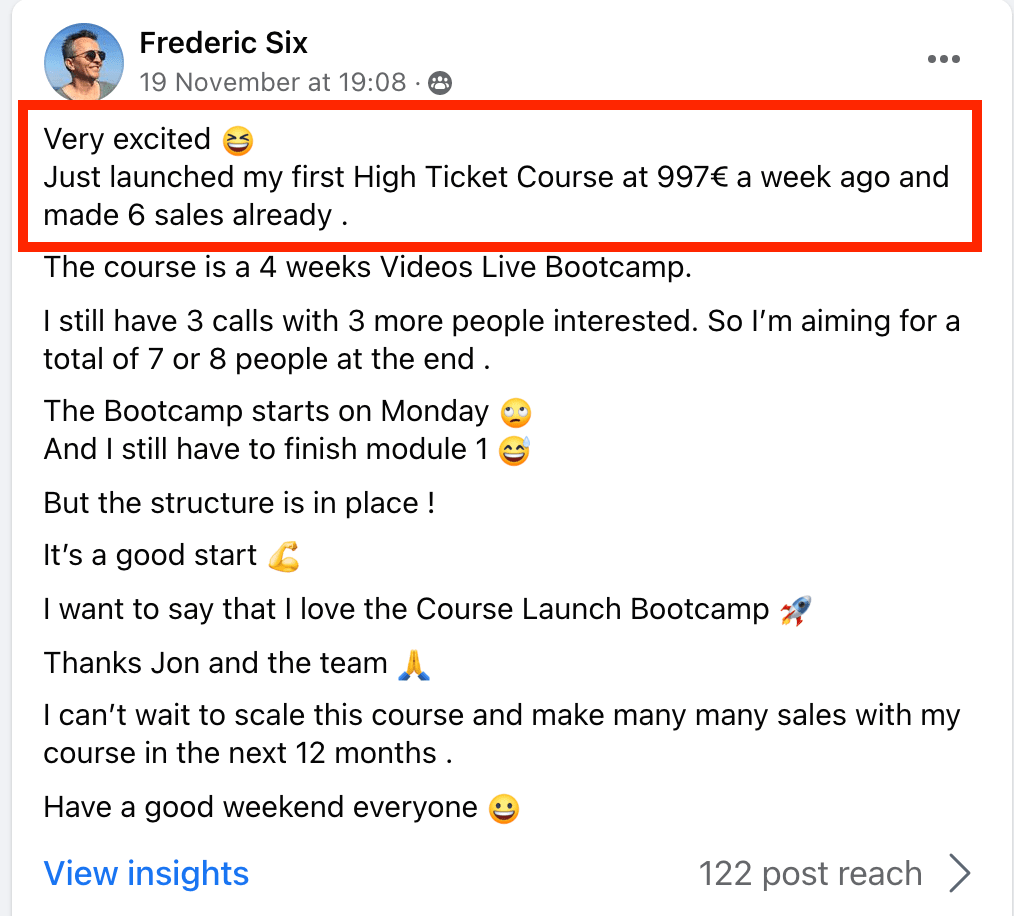
Task: Click the group audience icon beside timestamp
Action: (439, 83)
